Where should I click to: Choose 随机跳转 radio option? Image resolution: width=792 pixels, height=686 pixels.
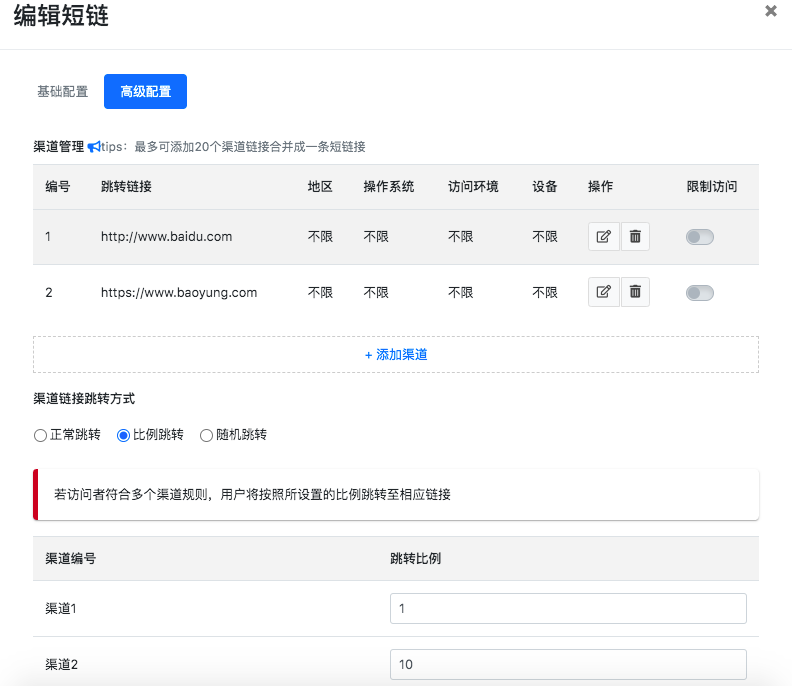[x=207, y=435]
